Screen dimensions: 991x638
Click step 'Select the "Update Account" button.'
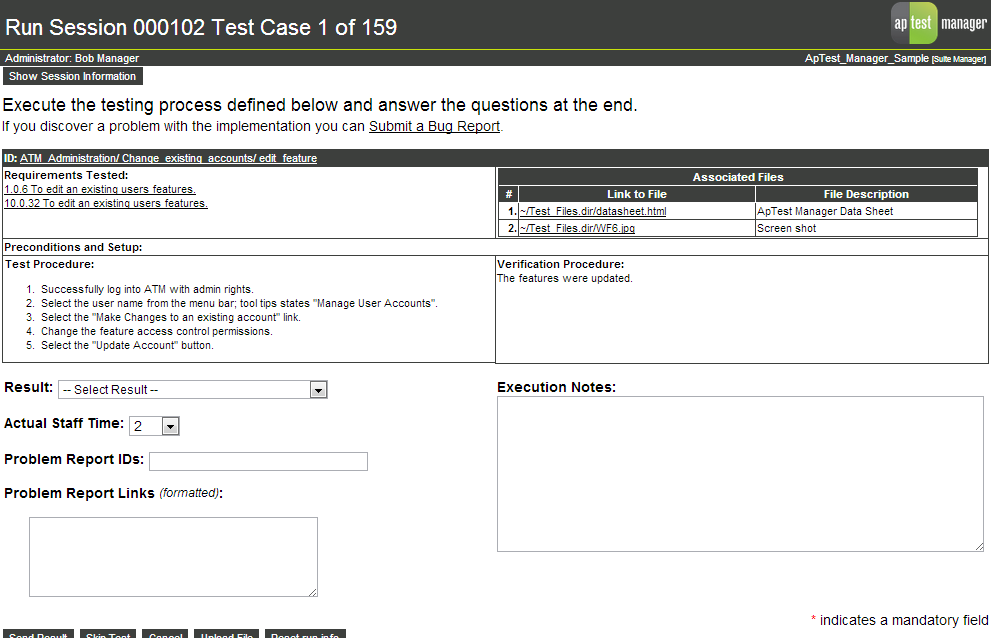point(127,345)
